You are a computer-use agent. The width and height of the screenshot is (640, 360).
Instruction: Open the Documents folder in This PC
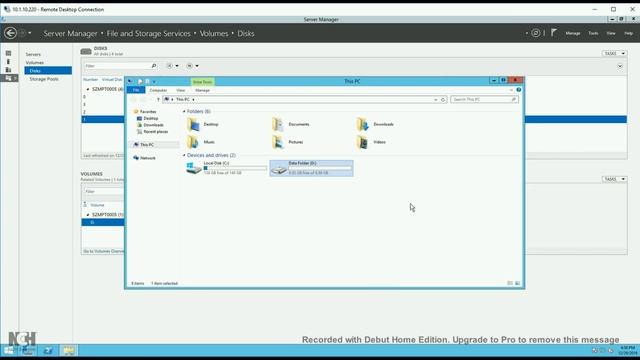(291, 124)
